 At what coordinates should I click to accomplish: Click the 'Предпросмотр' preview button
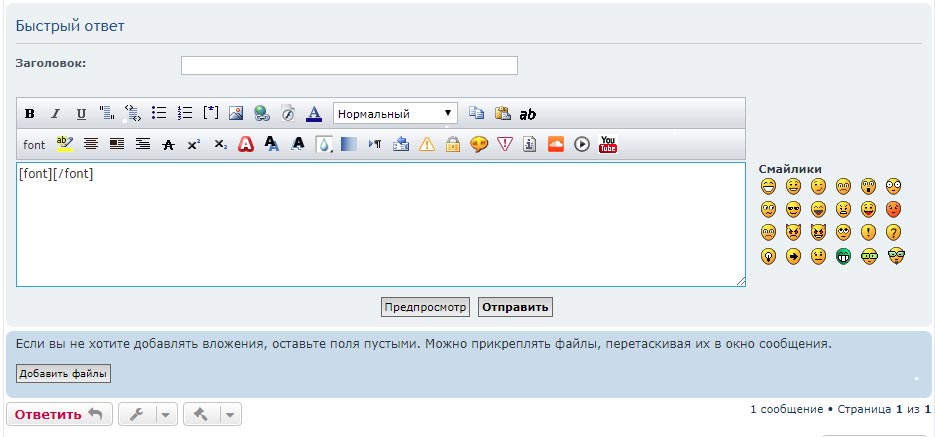[x=425, y=307]
